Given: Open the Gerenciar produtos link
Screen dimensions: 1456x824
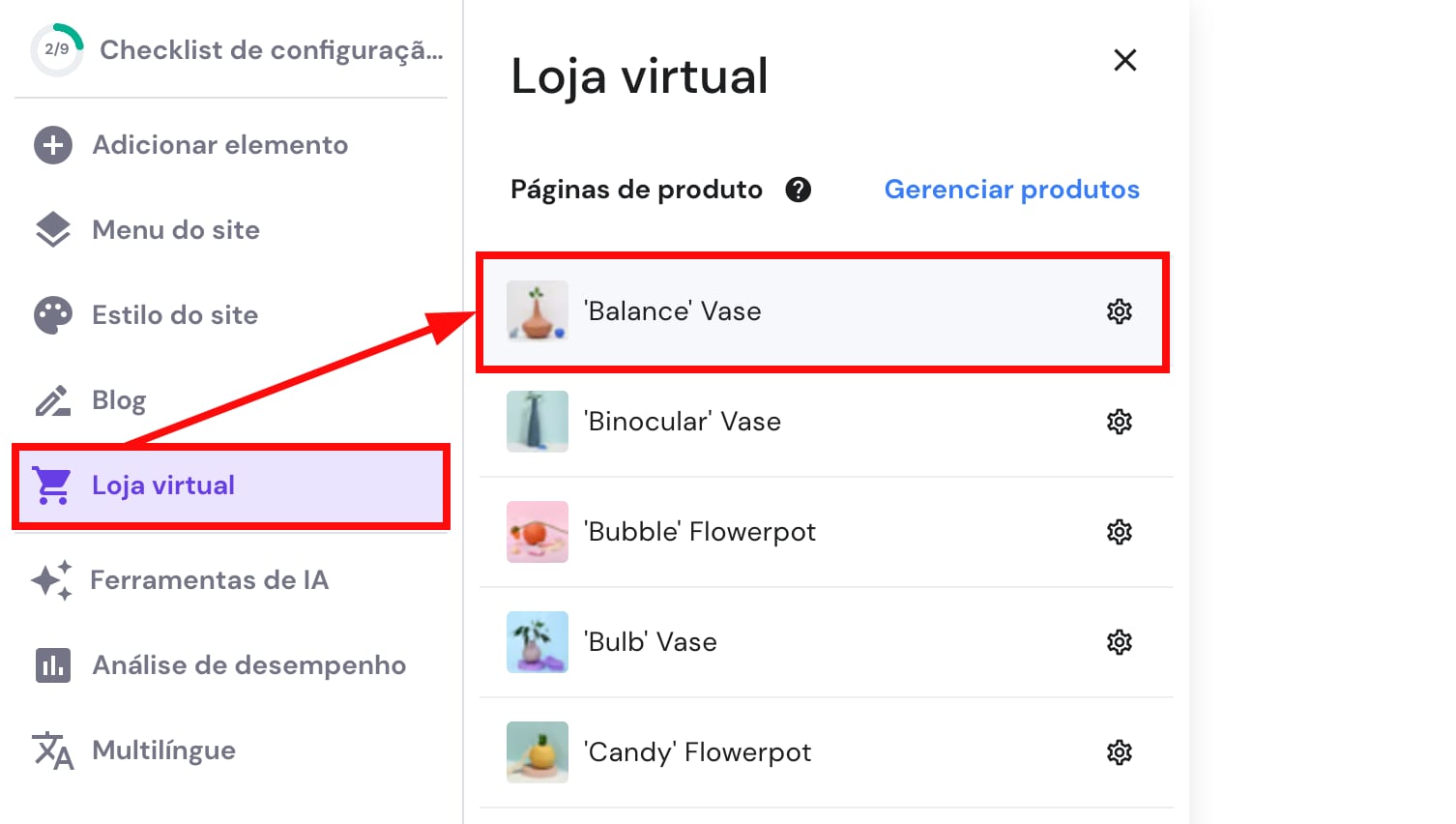Looking at the screenshot, I should [x=1011, y=190].
